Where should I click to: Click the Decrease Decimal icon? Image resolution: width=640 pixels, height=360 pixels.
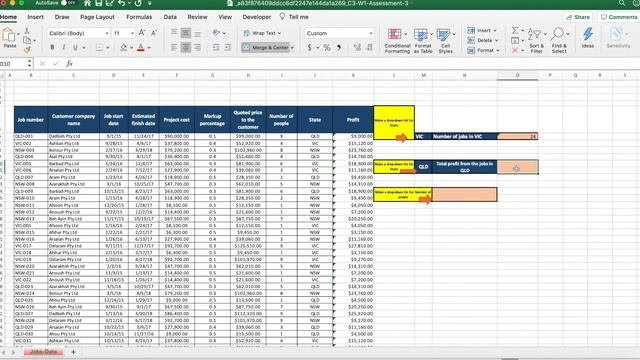[x=369, y=48]
